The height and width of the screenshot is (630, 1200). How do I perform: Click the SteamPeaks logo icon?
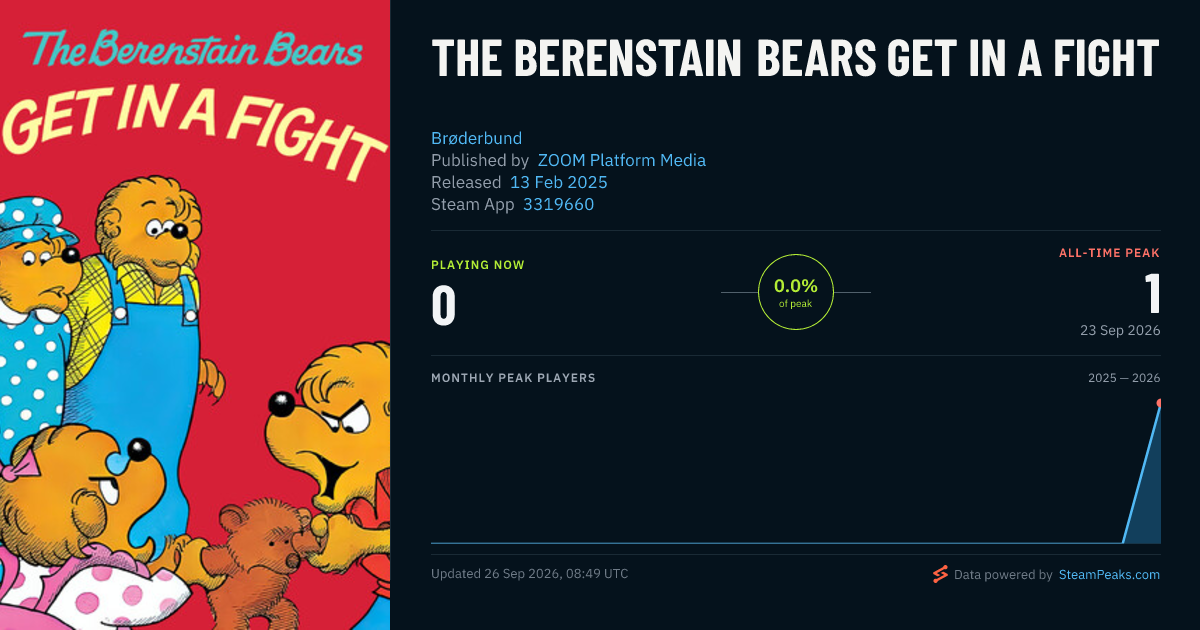coord(940,574)
